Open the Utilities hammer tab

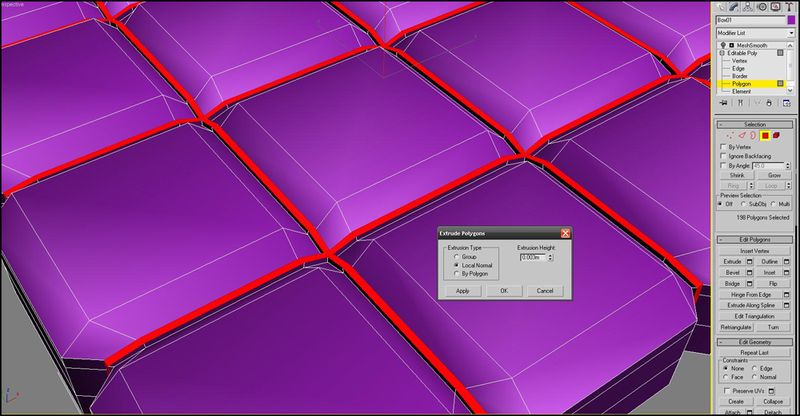coord(789,7)
